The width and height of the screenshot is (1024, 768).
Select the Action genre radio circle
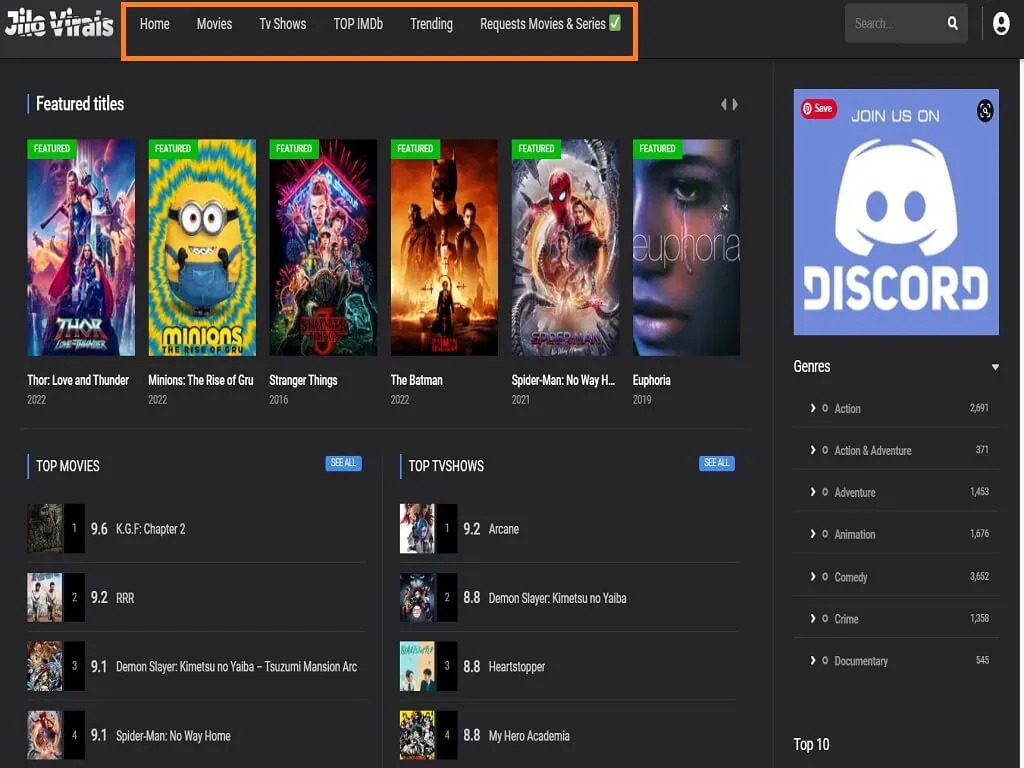tap(825, 408)
